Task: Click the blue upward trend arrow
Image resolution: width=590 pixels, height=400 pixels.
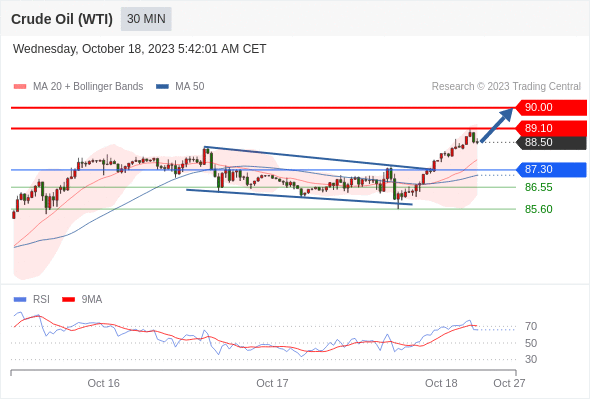Action: point(497,125)
